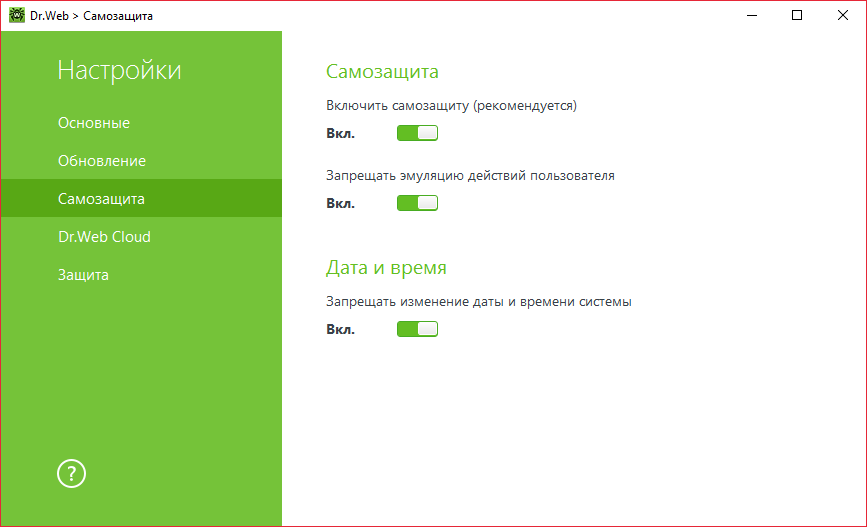
Task: Disable the user action emulation blocking toggle
Action: point(417,203)
